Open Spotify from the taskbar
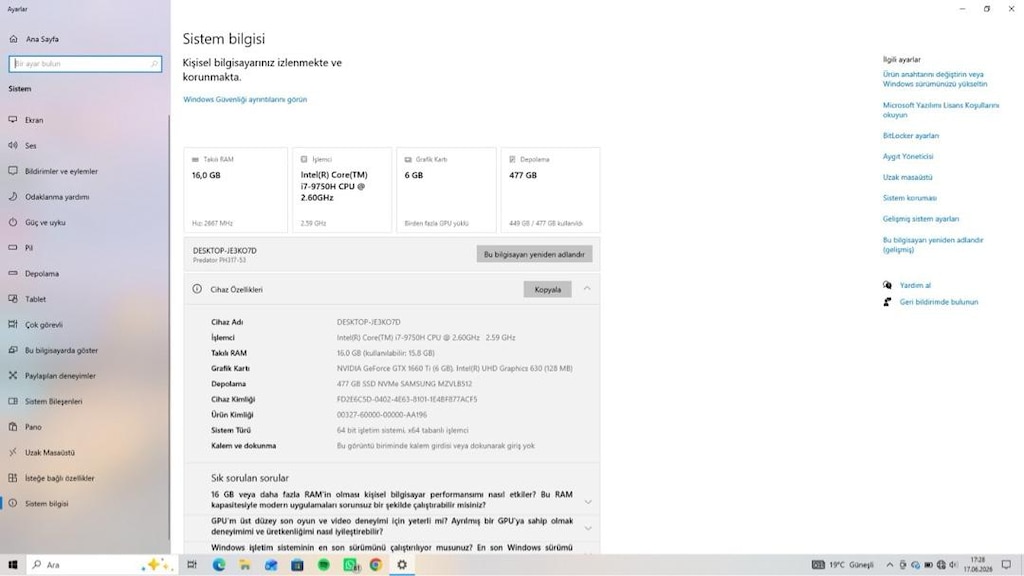This screenshot has width=1024, height=576. (x=323, y=565)
